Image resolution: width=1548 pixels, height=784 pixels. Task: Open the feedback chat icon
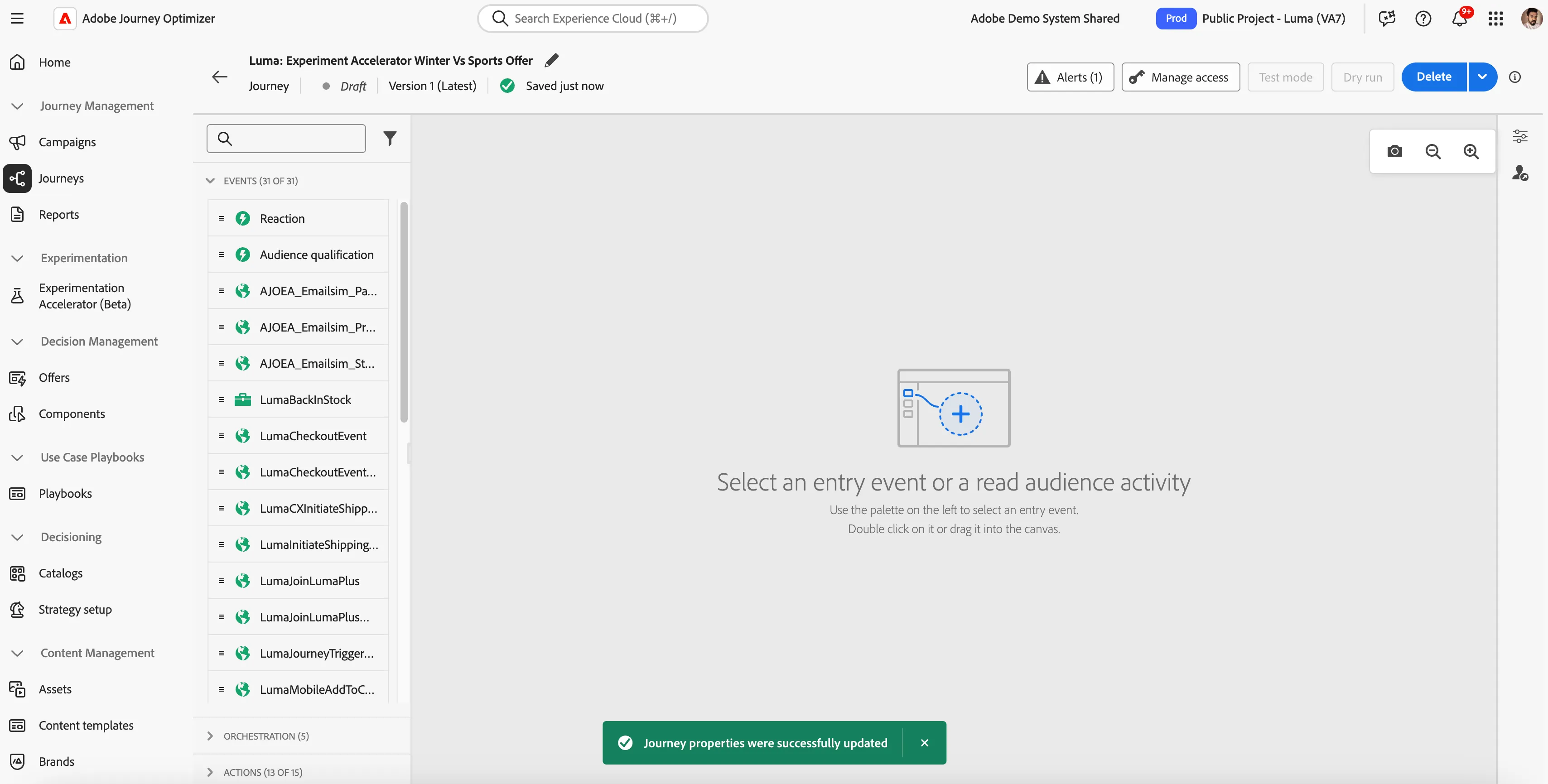tap(1387, 19)
